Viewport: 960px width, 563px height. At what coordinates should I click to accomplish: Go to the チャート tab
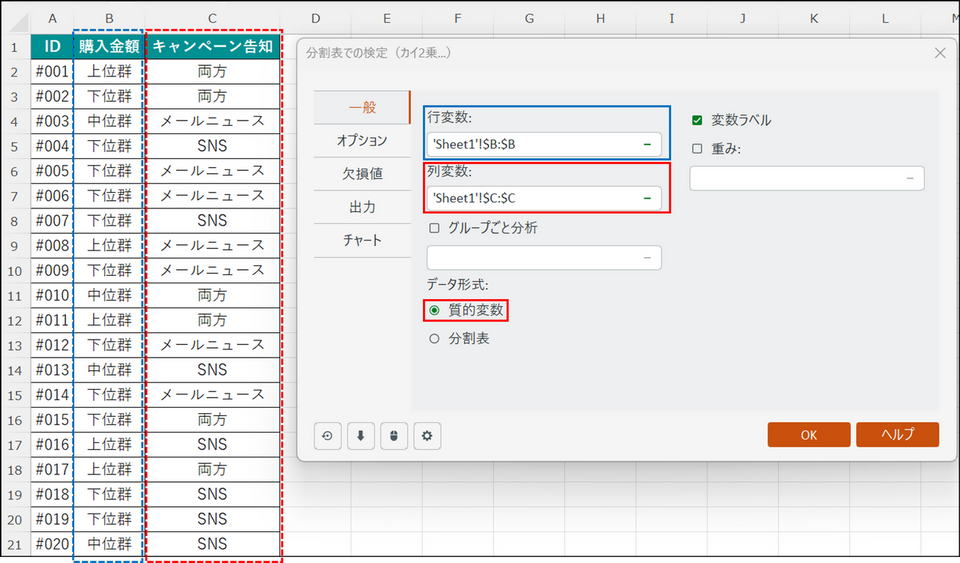(362, 240)
